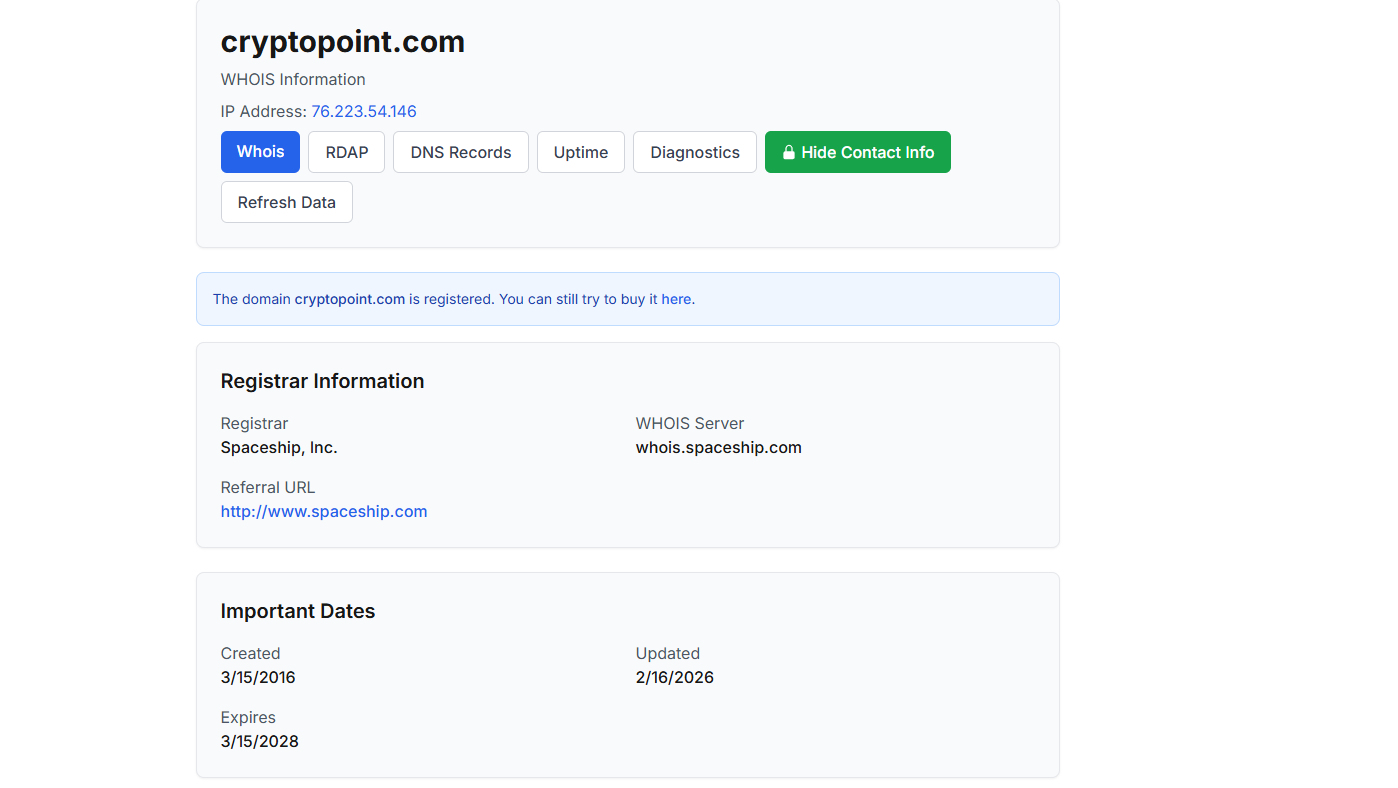Viewport: 1398px width, 788px height.
Task: Click the Registrar Information section header
Action: click(322, 381)
